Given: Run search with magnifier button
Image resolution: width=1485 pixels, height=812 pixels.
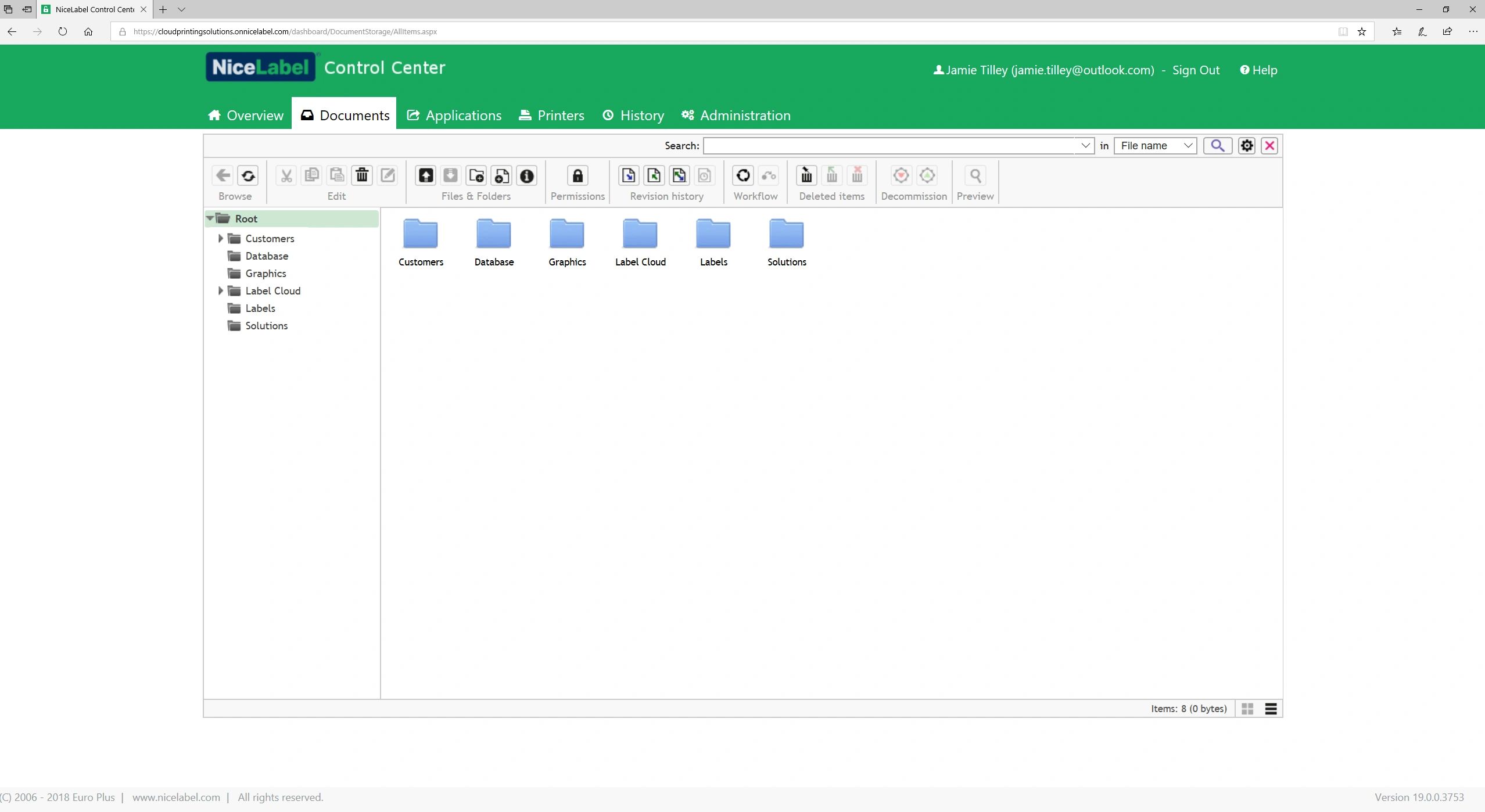Looking at the screenshot, I should pyautogui.click(x=1217, y=146).
